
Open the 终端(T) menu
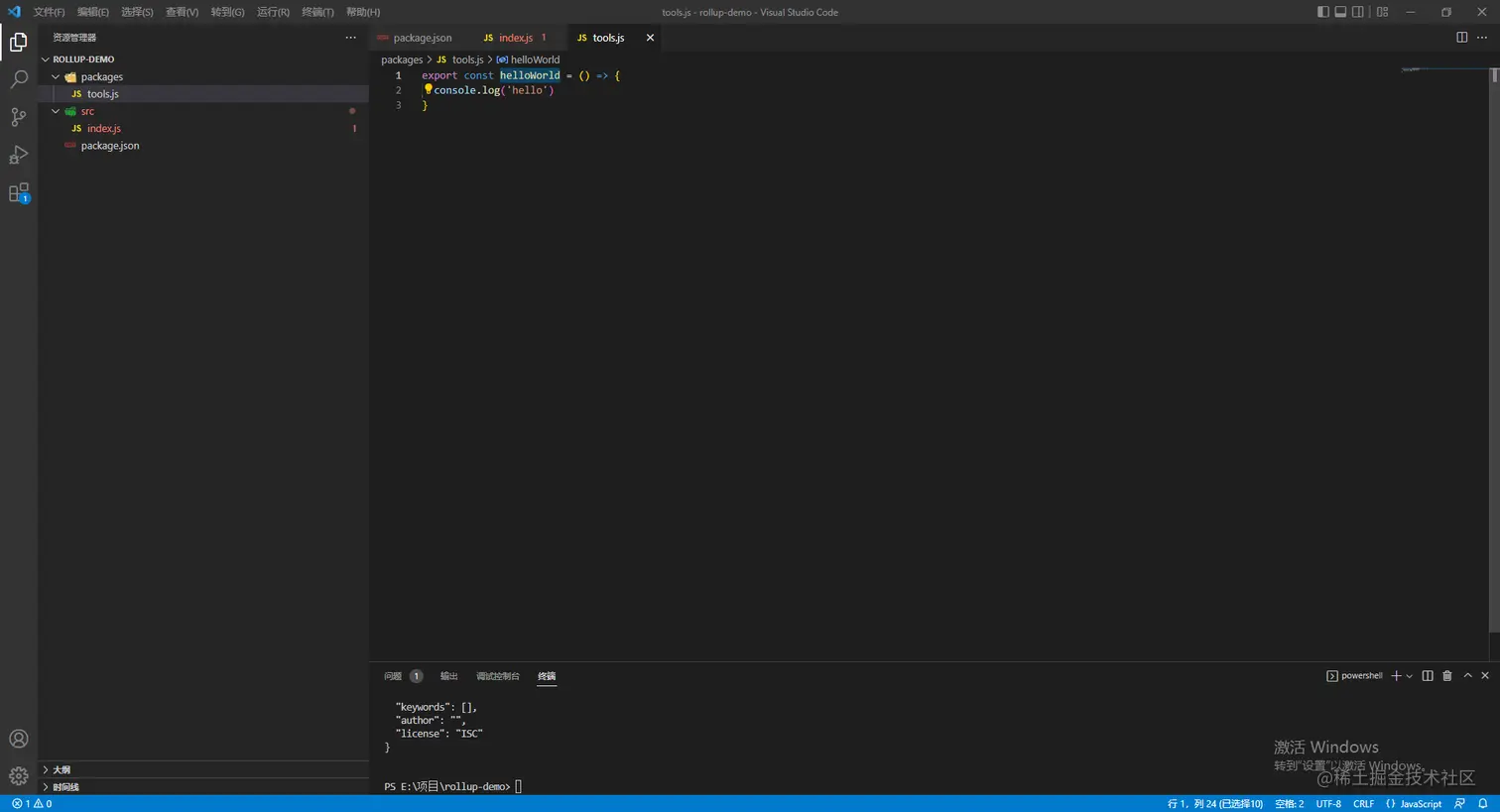pos(317,12)
